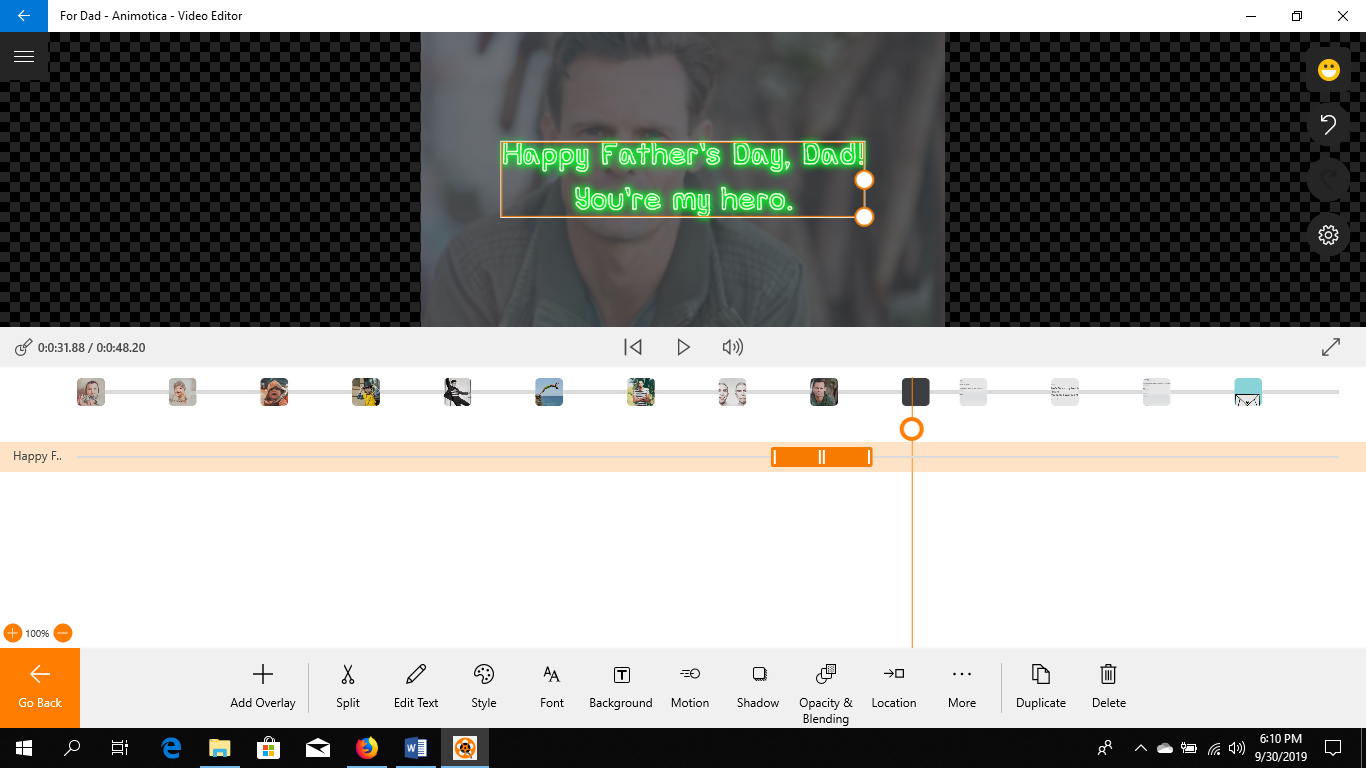Click the neon 'Happy Father's Day, Dad!' text

click(x=683, y=155)
